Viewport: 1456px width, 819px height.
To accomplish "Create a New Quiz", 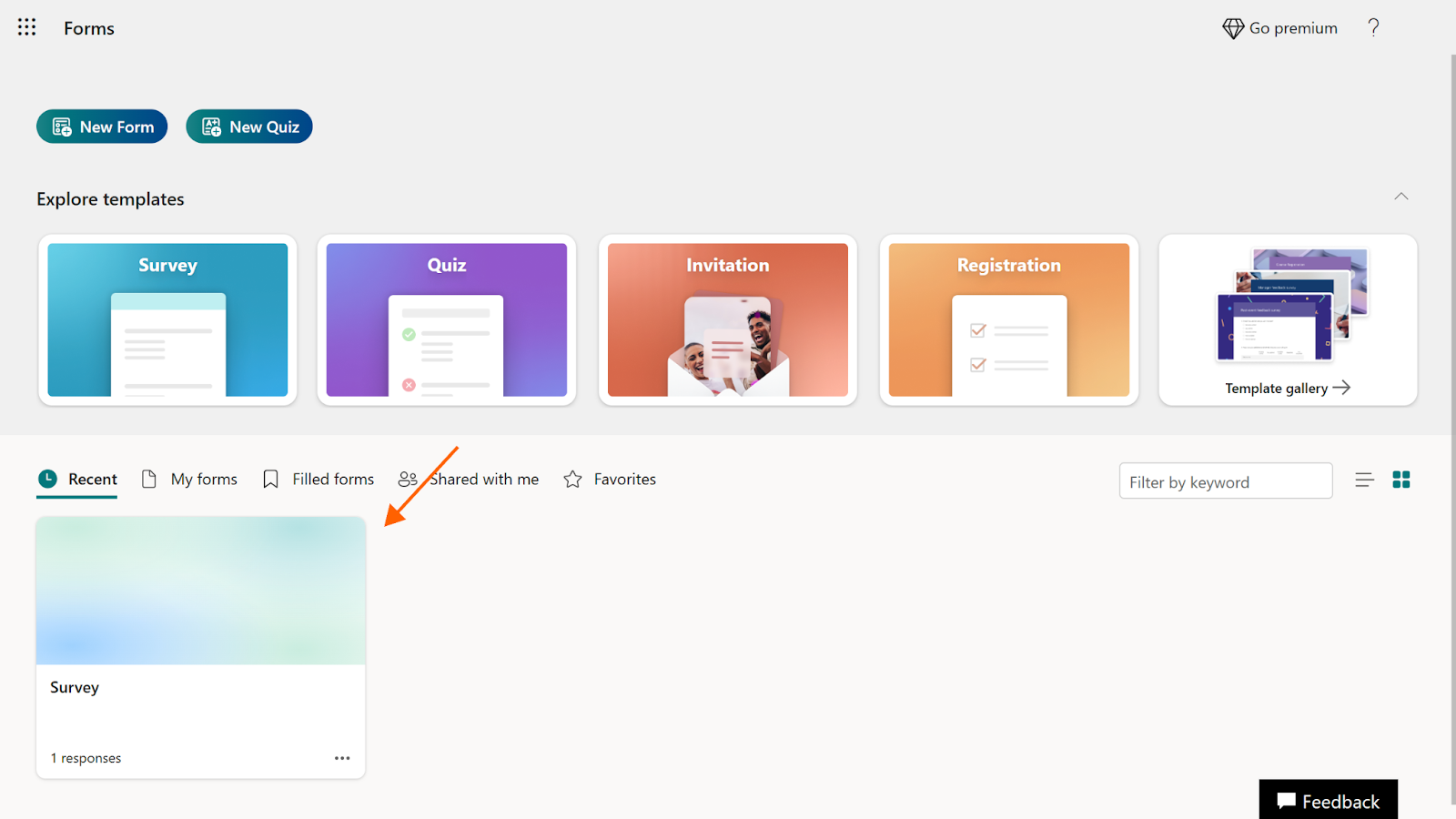I will click(x=249, y=126).
